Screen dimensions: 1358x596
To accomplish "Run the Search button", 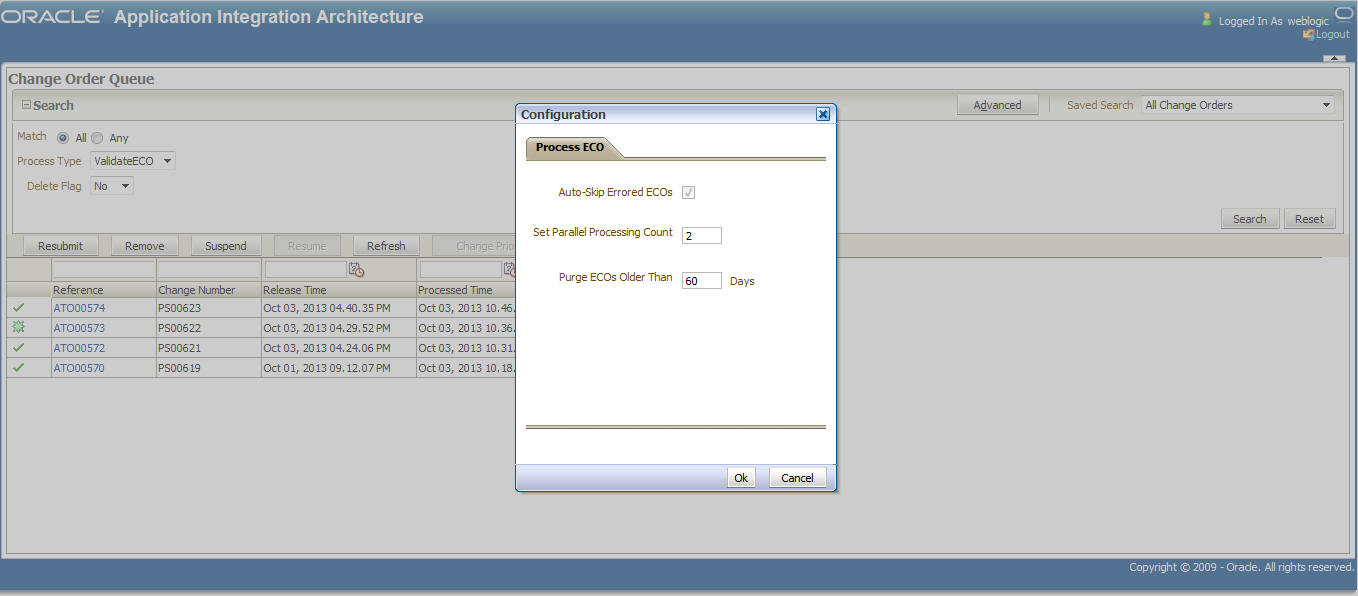I will [x=1249, y=219].
